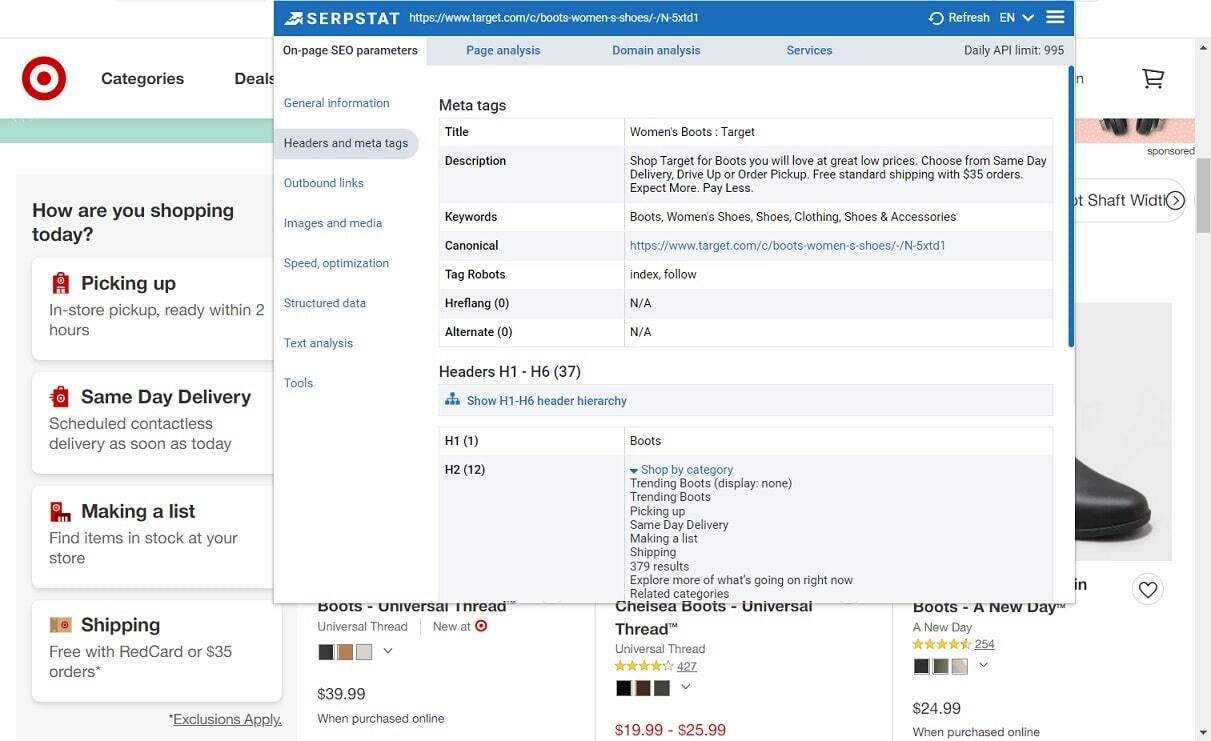Click the Serpstat logo
This screenshot has height=741, width=1211.
[x=342, y=18]
